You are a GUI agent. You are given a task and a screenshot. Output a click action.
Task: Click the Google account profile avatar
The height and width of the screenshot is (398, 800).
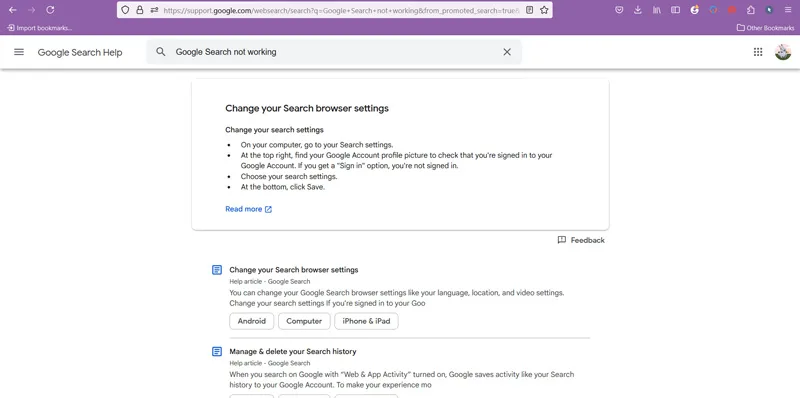[783, 52]
